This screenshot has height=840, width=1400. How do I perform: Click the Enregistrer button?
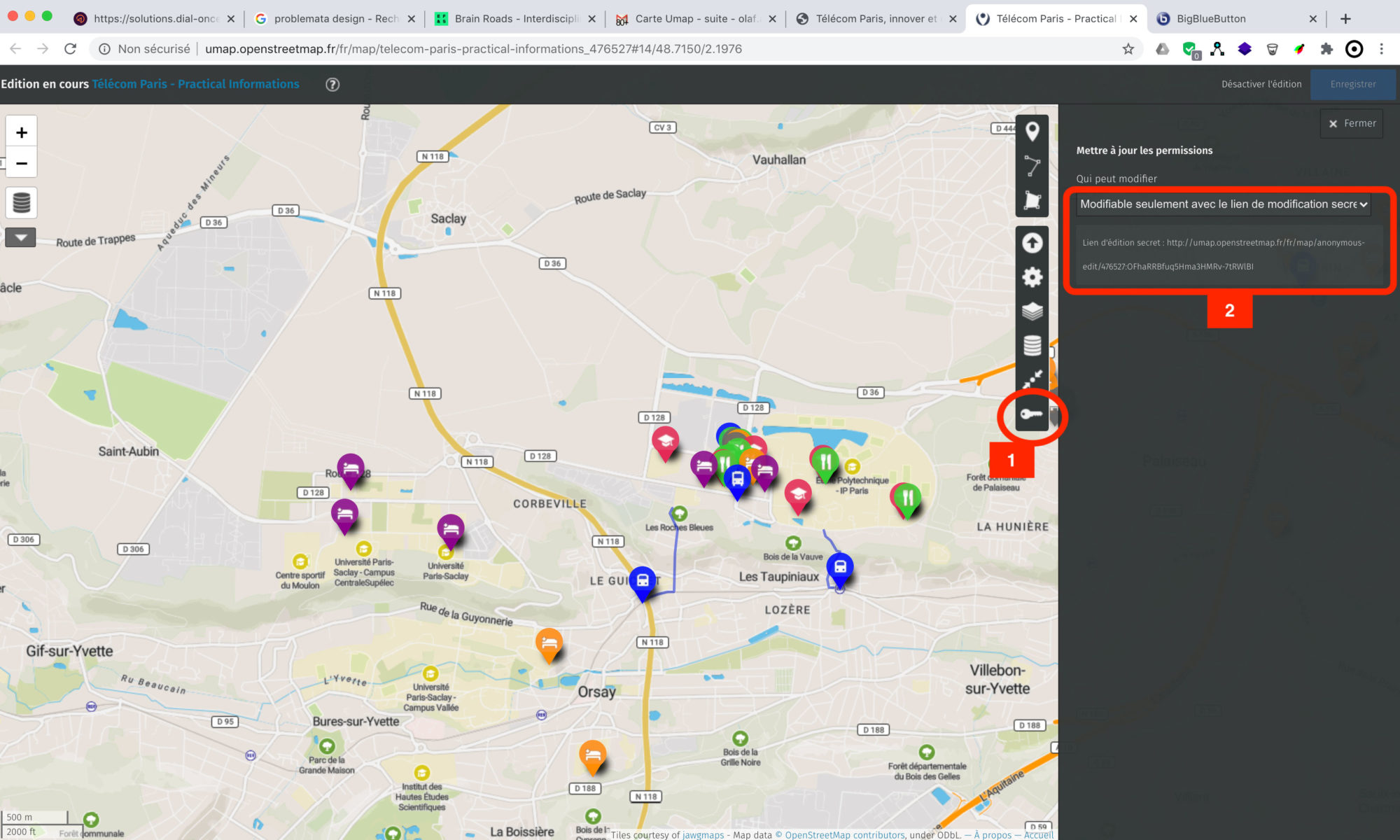coord(1352,84)
